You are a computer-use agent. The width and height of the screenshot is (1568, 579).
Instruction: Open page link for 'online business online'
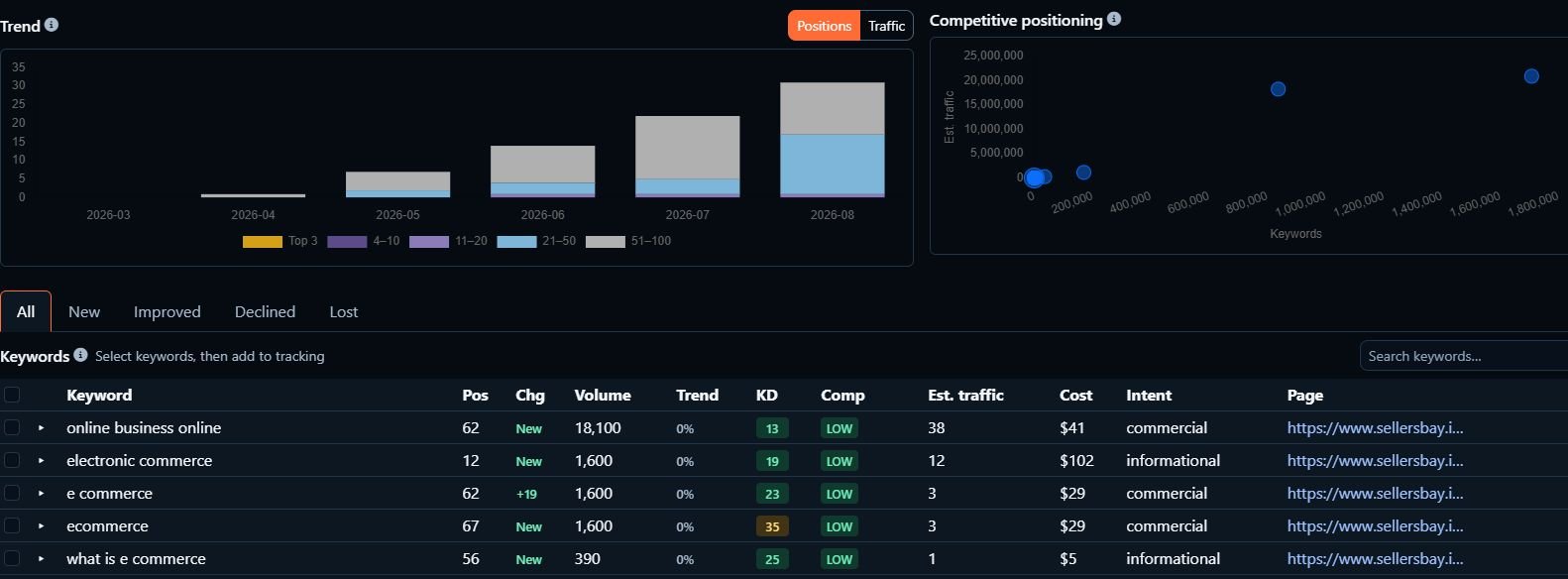tap(1375, 427)
